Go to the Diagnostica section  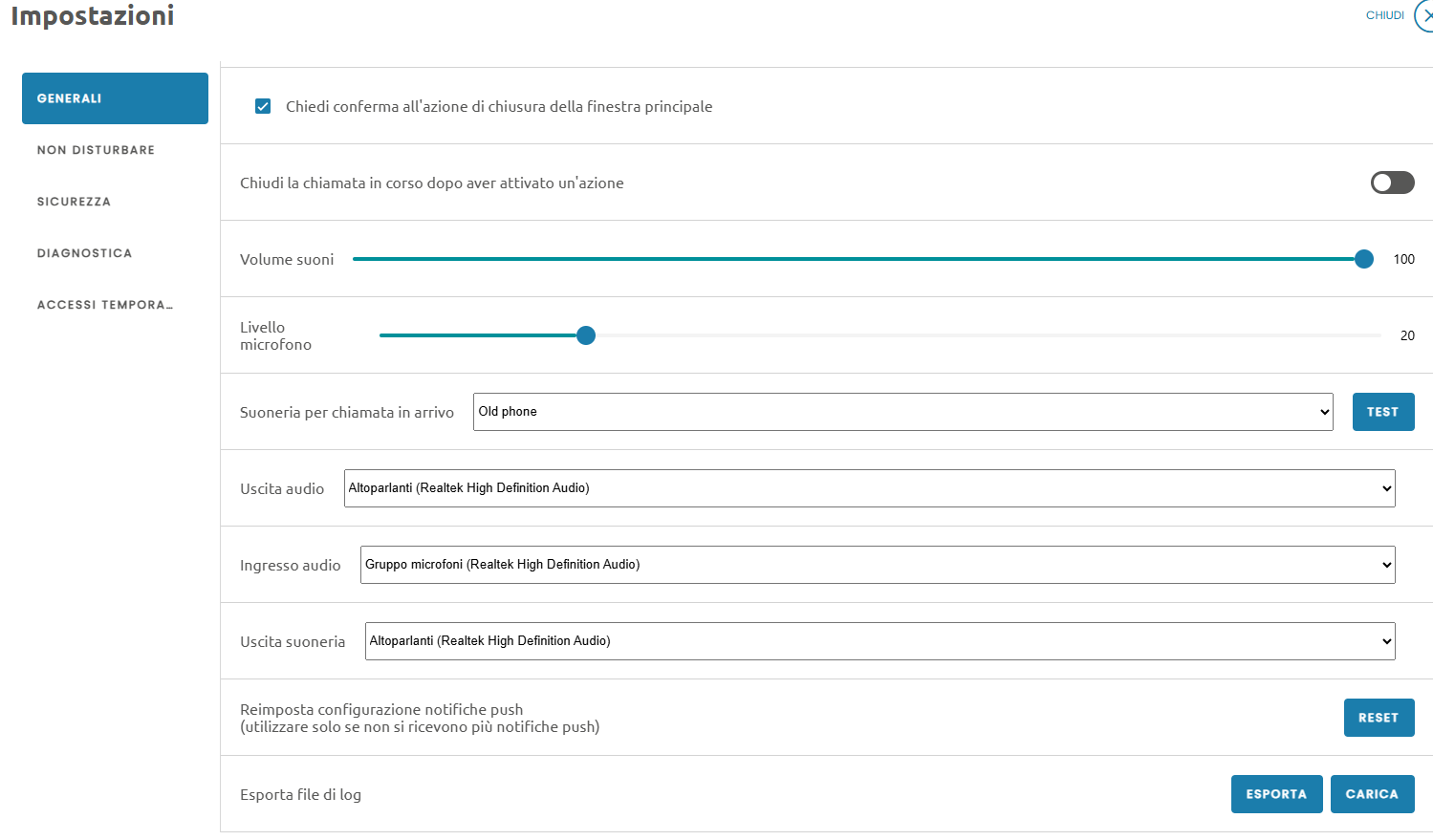click(115, 253)
